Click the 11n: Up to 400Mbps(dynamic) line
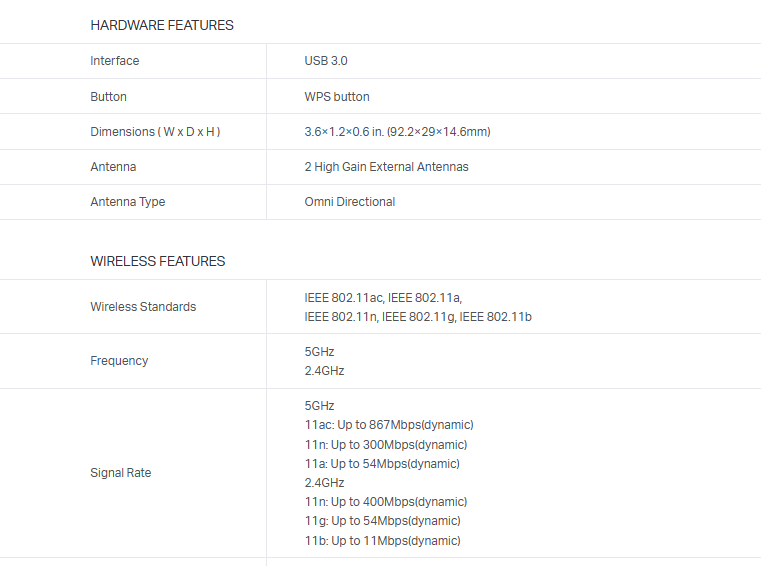The height and width of the screenshot is (566, 762). tap(386, 502)
